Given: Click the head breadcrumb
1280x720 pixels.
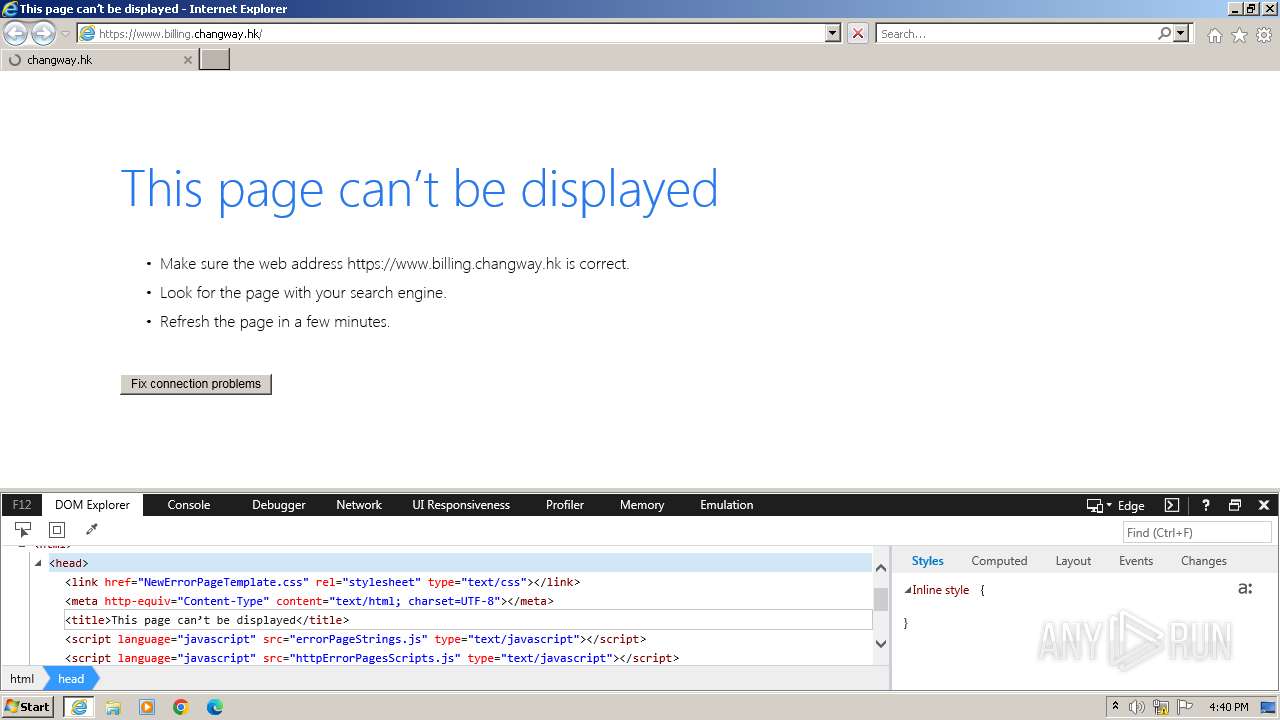Looking at the screenshot, I should pos(71,678).
